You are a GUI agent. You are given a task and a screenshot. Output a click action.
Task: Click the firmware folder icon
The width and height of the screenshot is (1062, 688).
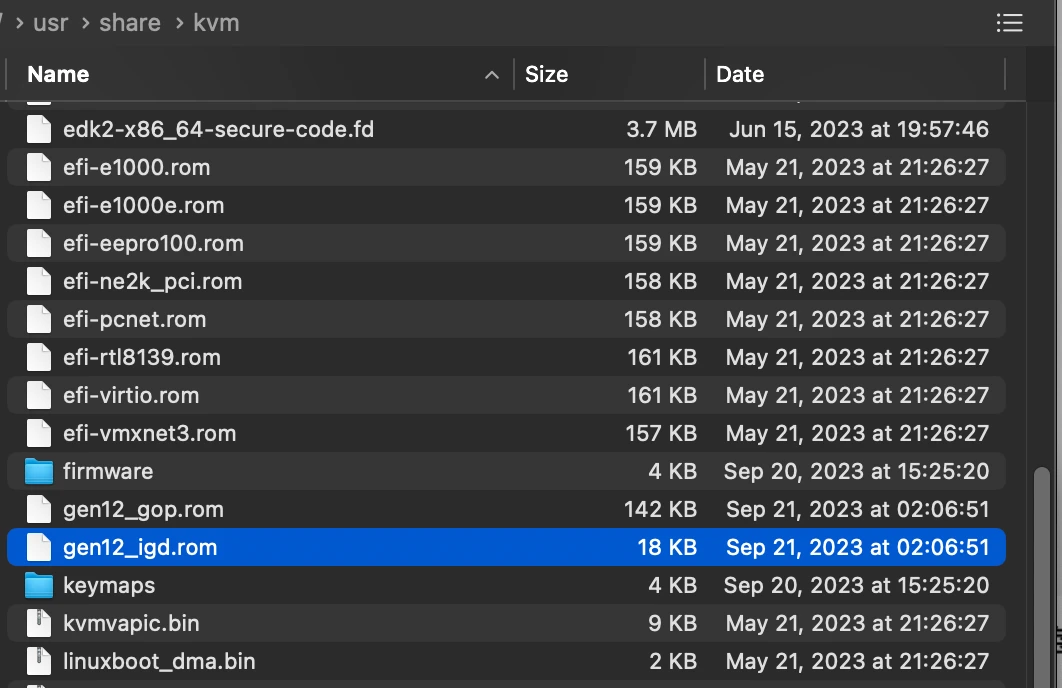[x=38, y=471]
